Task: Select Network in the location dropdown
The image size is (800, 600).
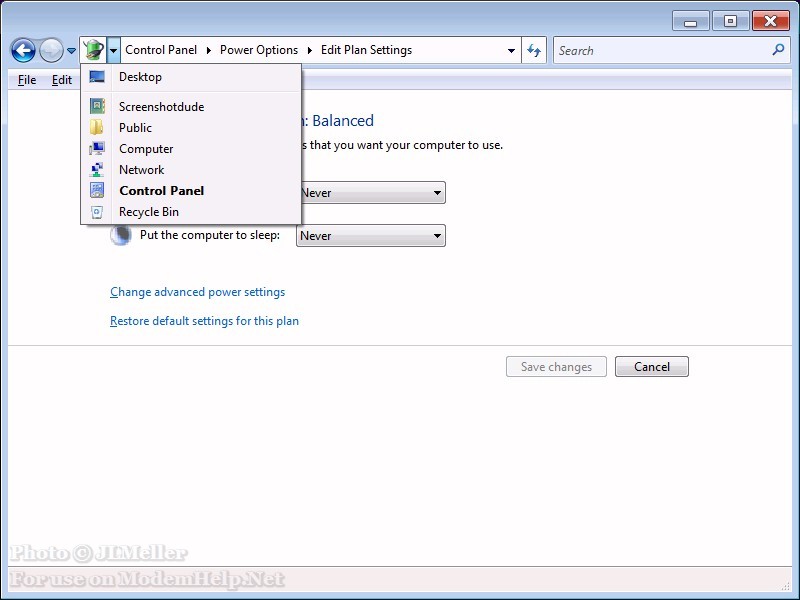Action: coord(191,170)
